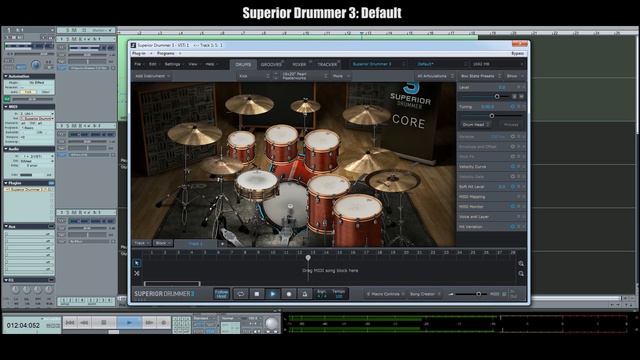Open the Macro Controls dropdown
The image size is (640, 360).
coord(385,294)
